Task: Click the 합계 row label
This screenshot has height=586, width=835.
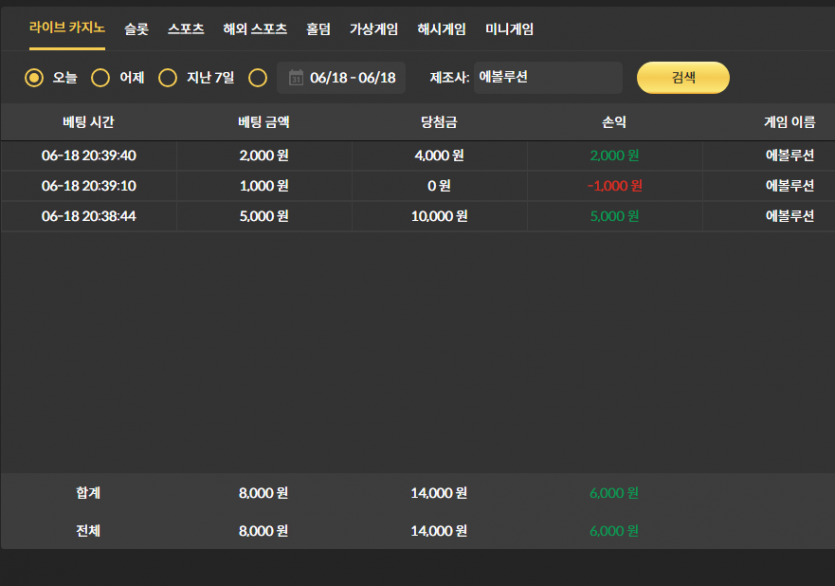Action: coord(88,493)
